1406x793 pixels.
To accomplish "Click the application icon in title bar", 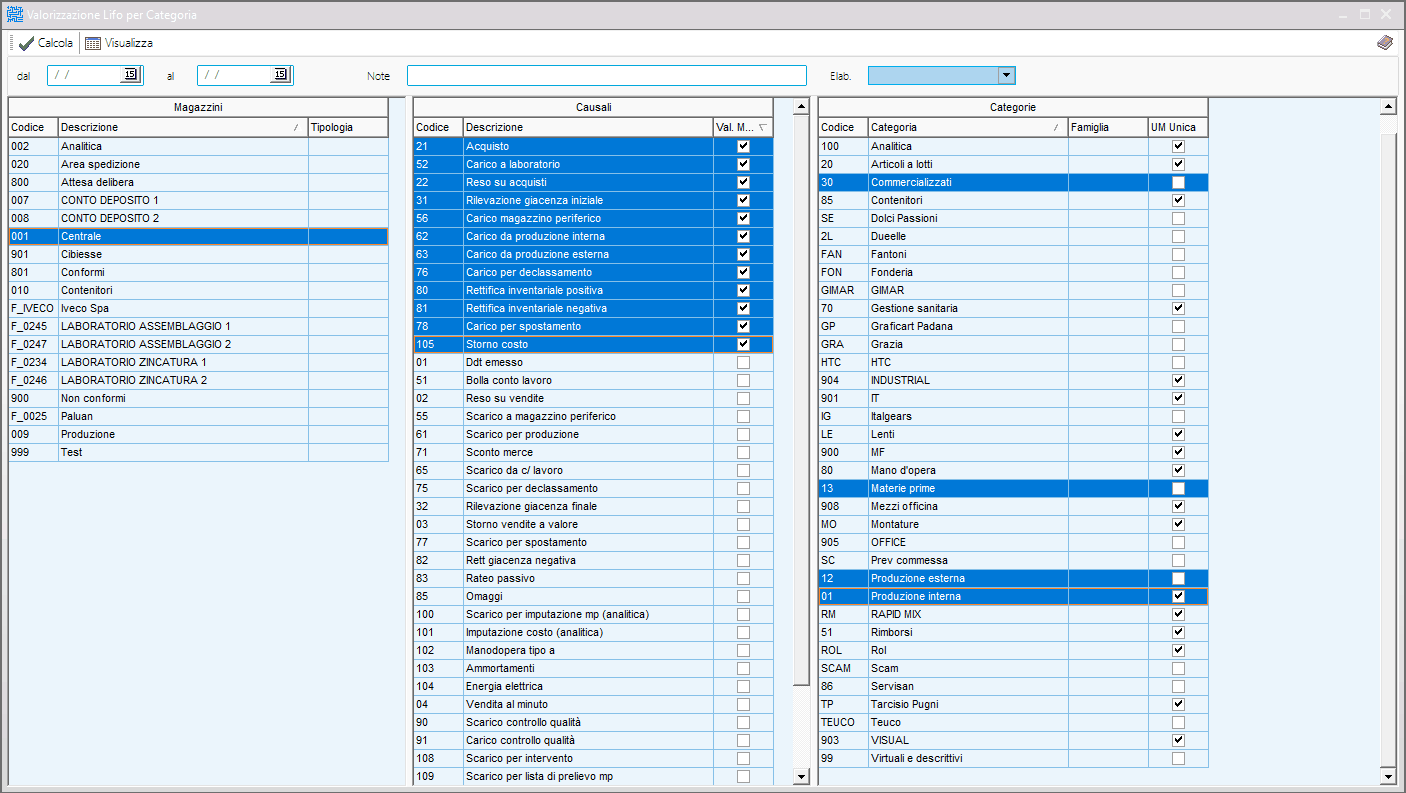I will click(x=15, y=15).
